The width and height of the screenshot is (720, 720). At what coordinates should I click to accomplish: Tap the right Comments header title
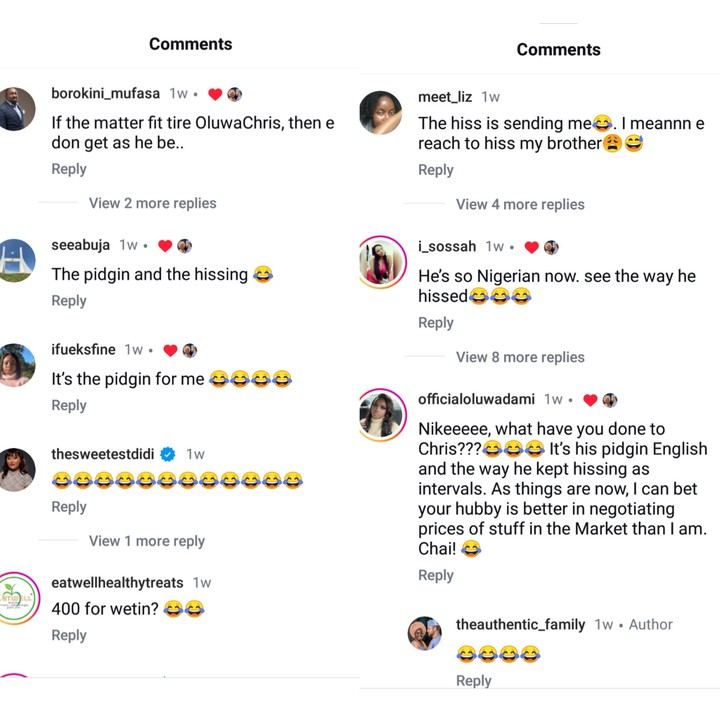[558, 49]
